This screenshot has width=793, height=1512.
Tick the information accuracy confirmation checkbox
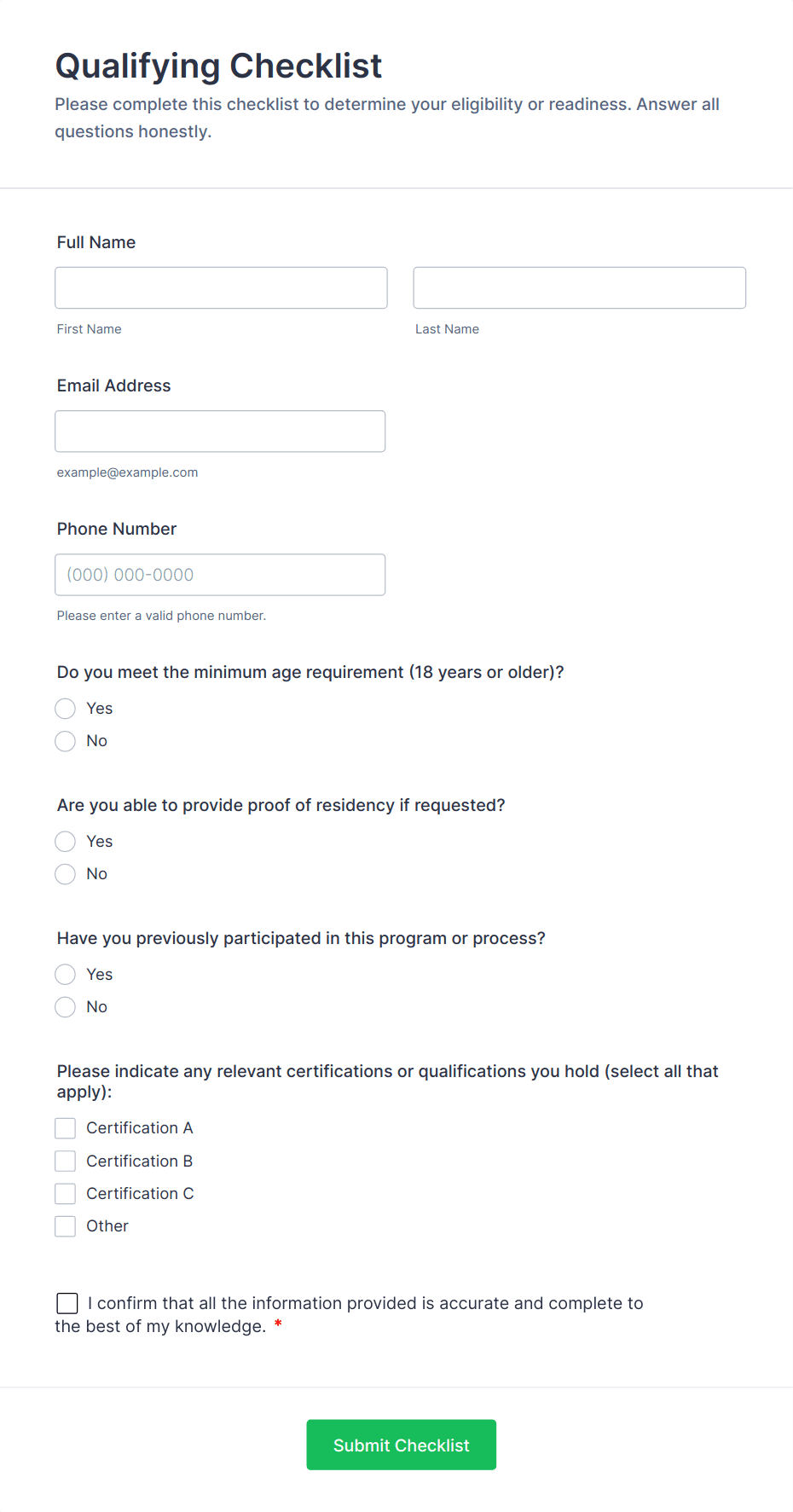(x=67, y=1303)
